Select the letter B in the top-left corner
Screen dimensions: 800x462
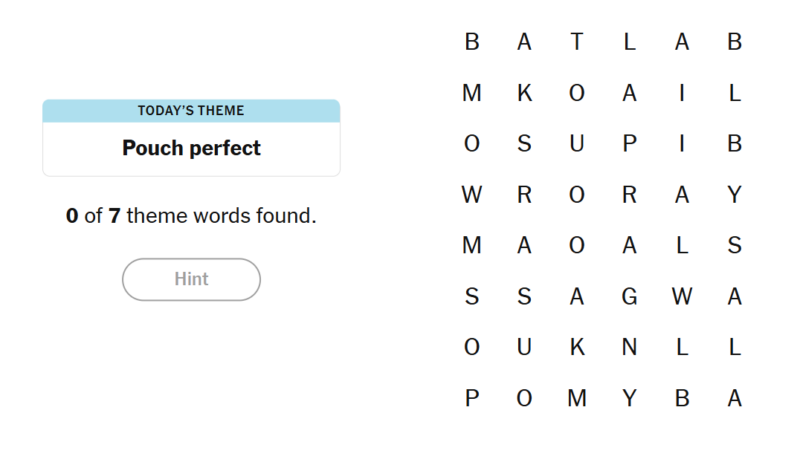coord(472,42)
